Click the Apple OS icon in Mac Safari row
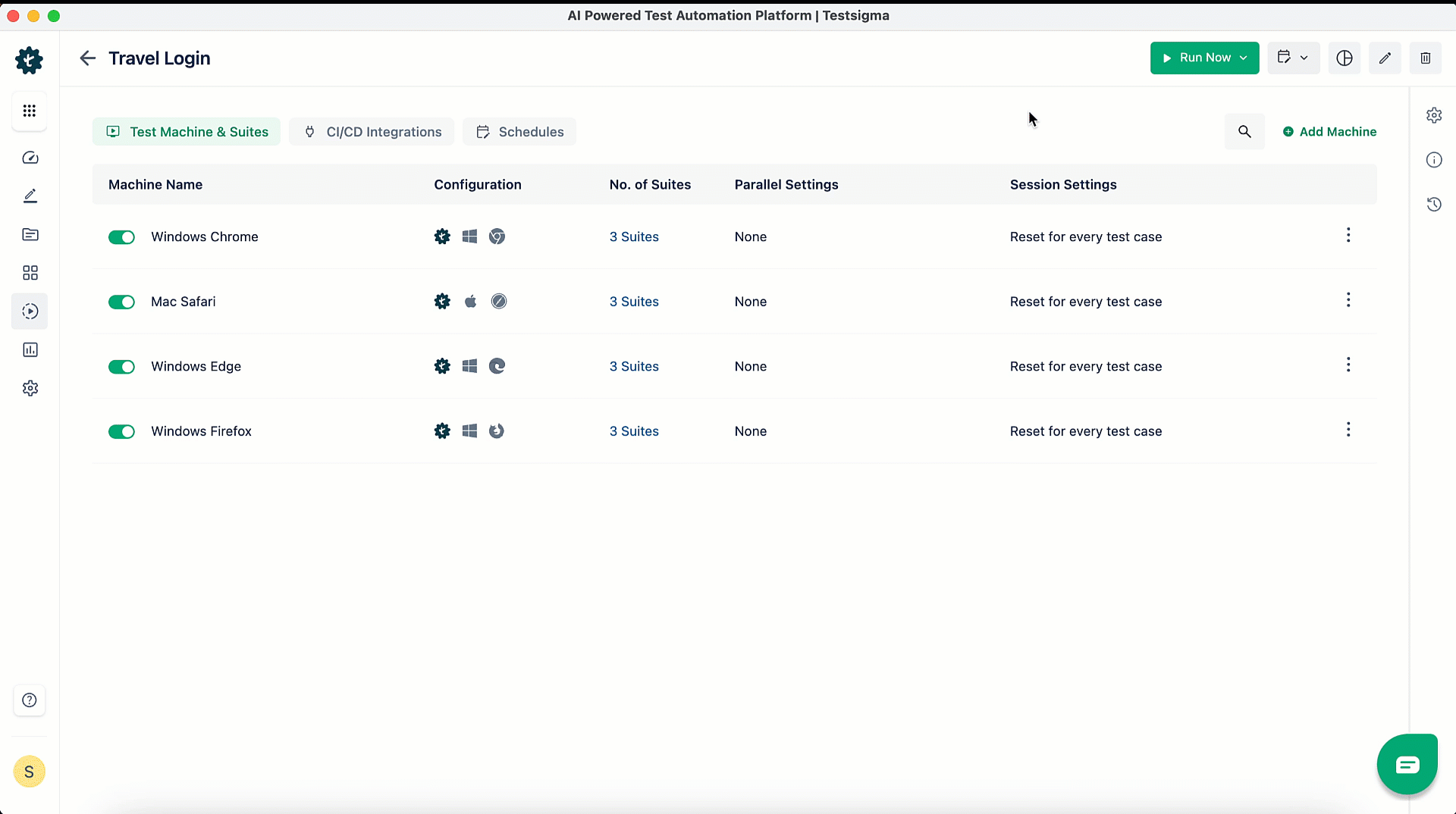Screen dimensions: 1456x814 (470, 302)
